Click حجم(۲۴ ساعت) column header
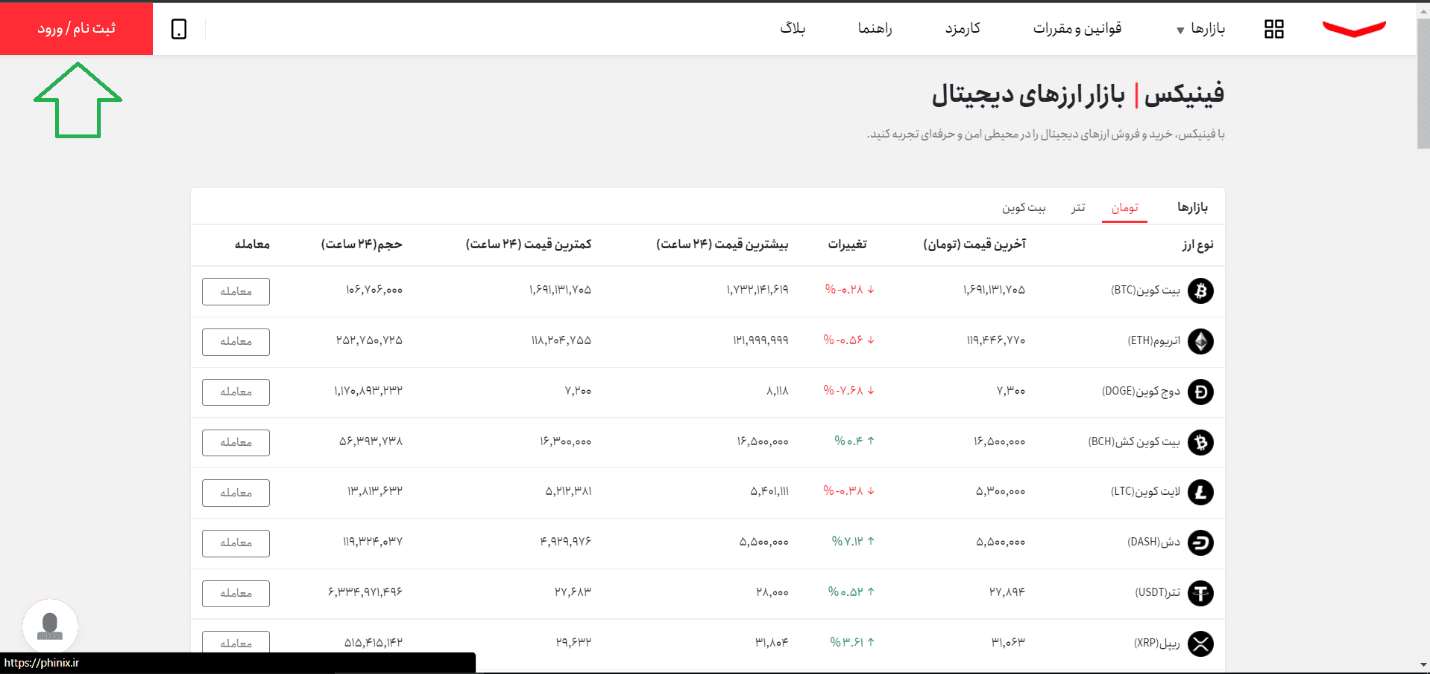This screenshot has width=1430, height=674. 362,244
